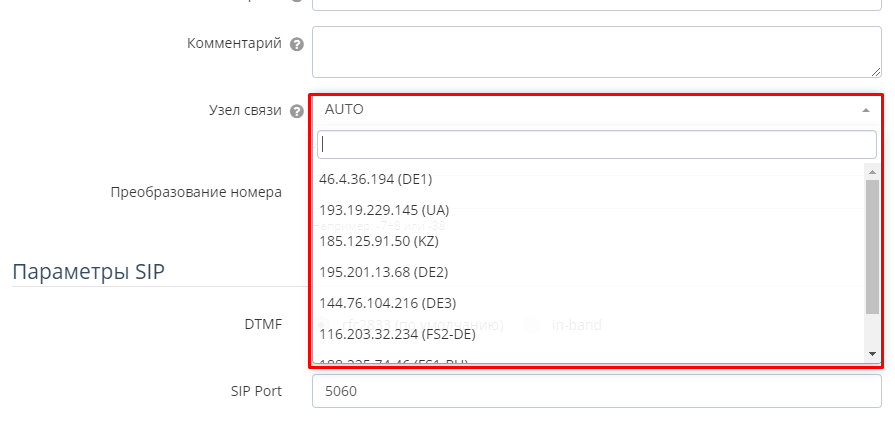Click the help icon beside Узел связи
This screenshot has height=423, width=895.
point(297,111)
